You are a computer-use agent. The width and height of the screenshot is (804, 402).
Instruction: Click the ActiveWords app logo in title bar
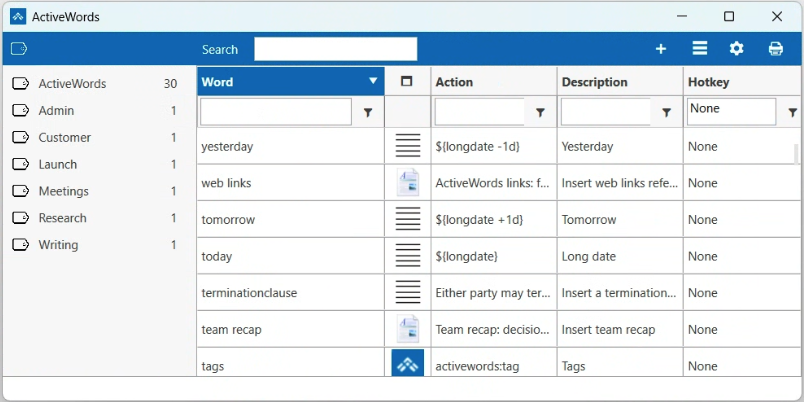(x=18, y=16)
